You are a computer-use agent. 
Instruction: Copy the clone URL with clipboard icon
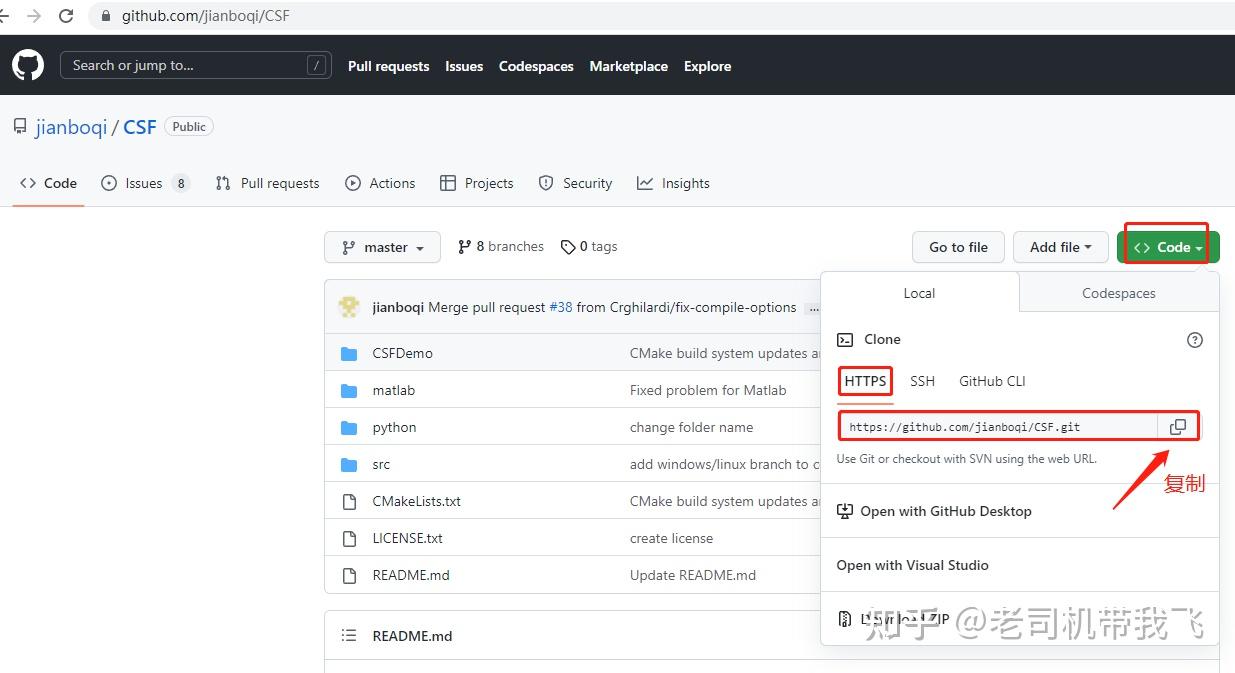1178,427
